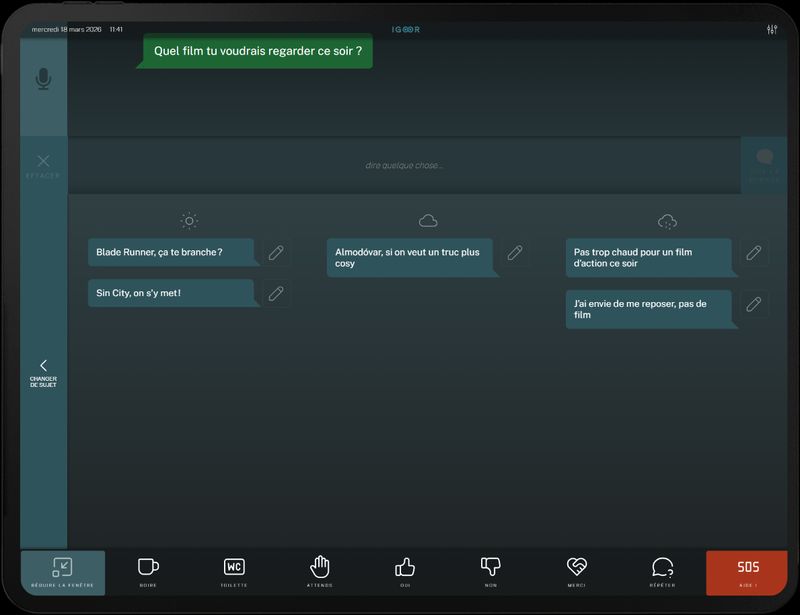Screen dimensions: 800x615
Task: Click the 'dire quelque chose...' text field
Action: [404, 165]
